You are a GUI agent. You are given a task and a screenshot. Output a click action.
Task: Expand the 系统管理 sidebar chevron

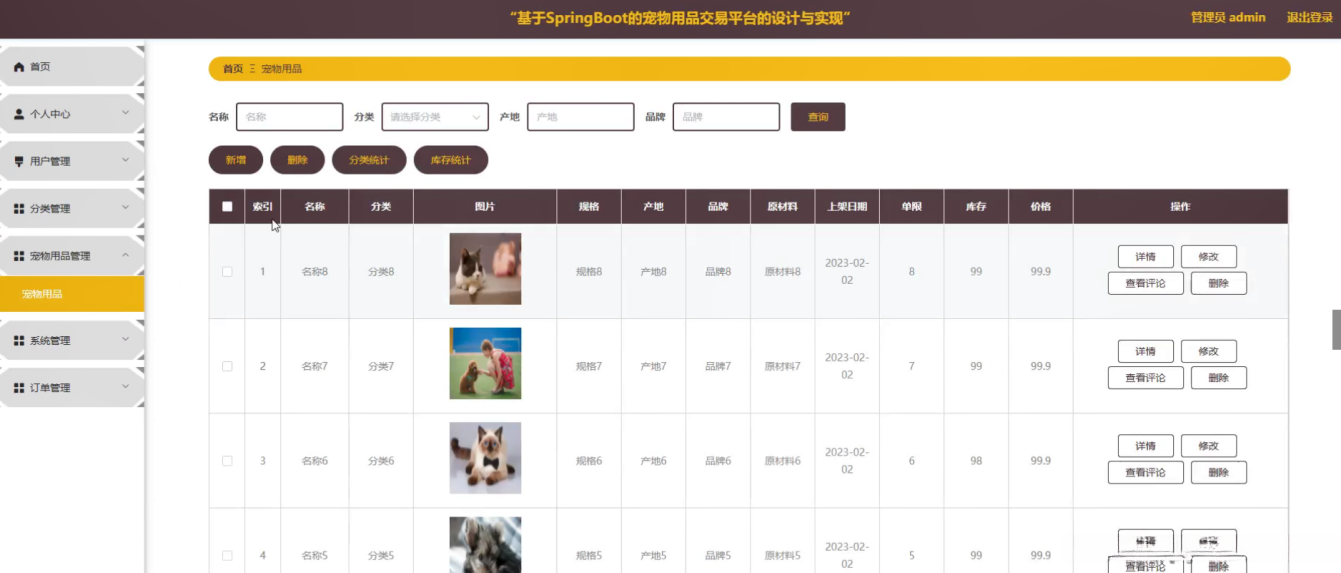click(125, 340)
